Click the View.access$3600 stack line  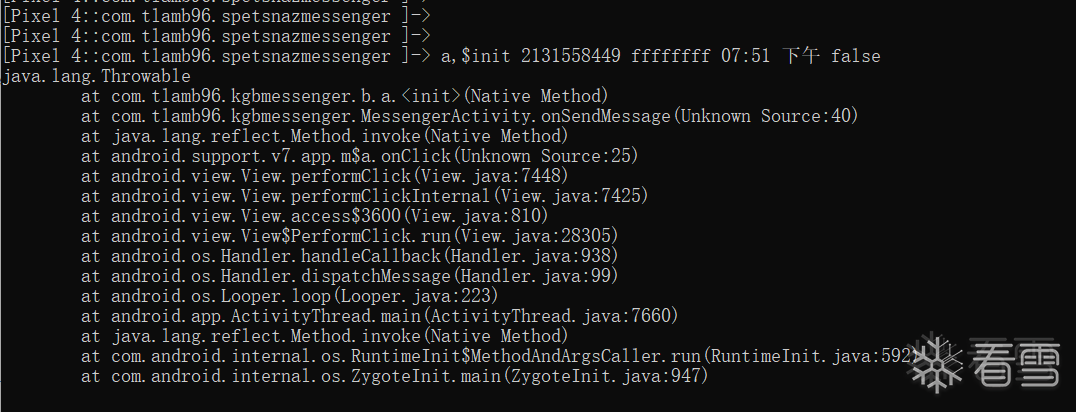(314, 216)
